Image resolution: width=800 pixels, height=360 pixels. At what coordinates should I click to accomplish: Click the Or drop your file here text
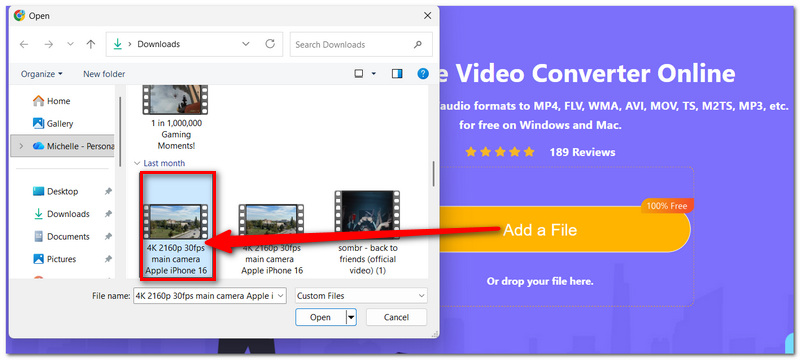tap(540, 281)
